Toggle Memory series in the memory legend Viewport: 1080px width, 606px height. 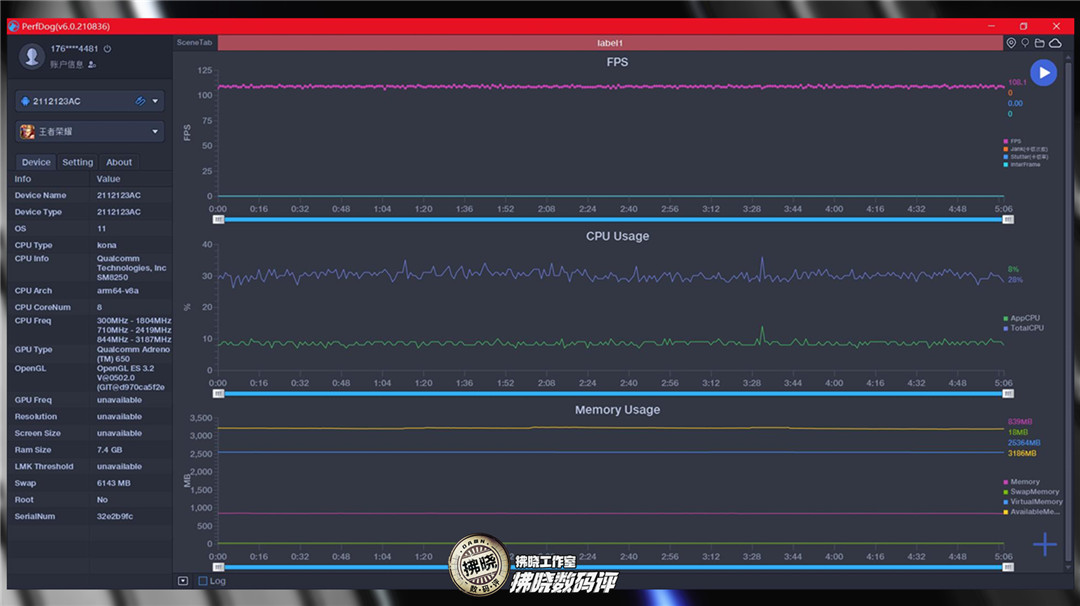pos(1021,482)
